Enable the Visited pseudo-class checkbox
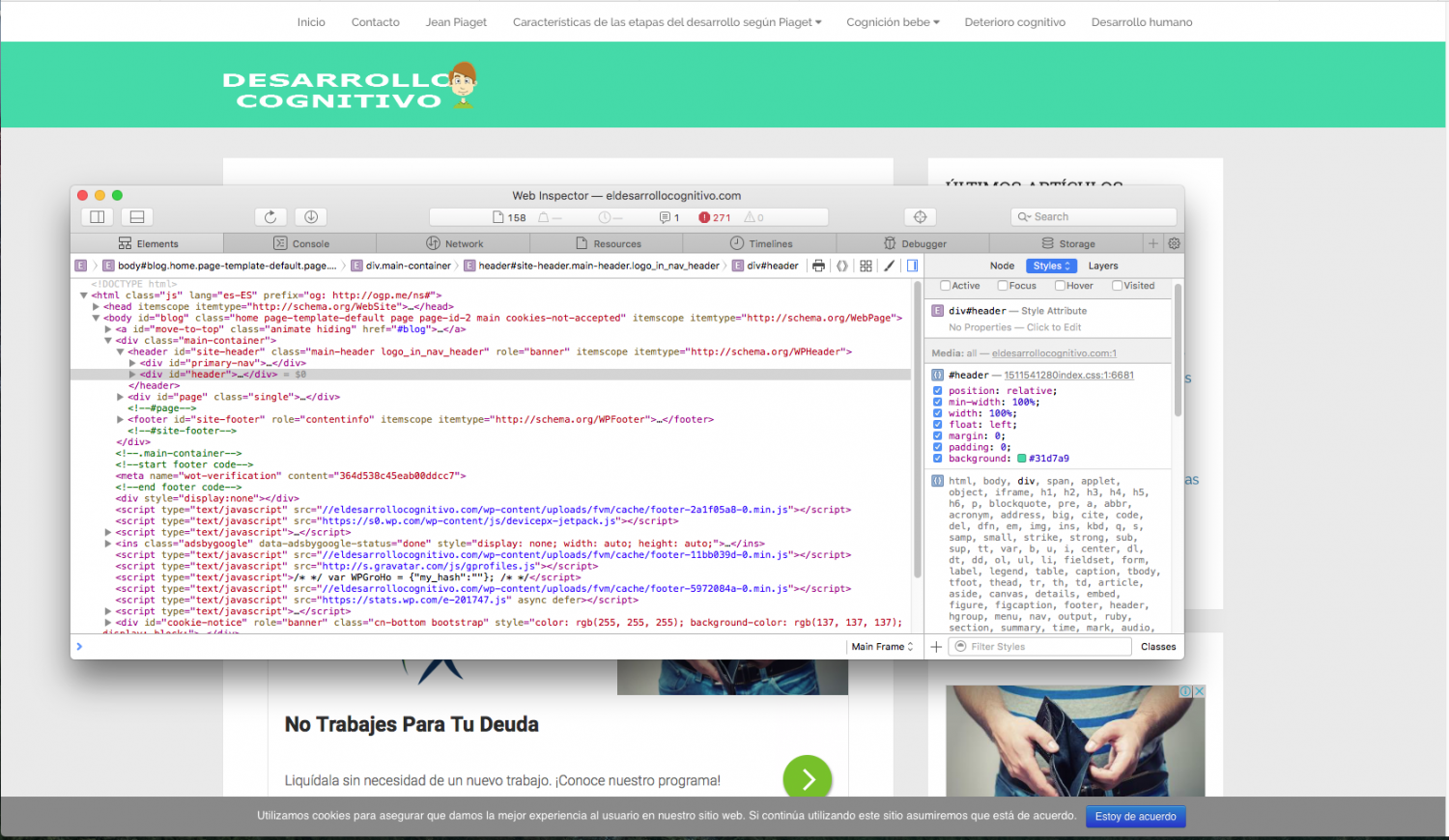The height and width of the screenshot is (840, 1449). pyautogui.click(x=1117, y=286)
